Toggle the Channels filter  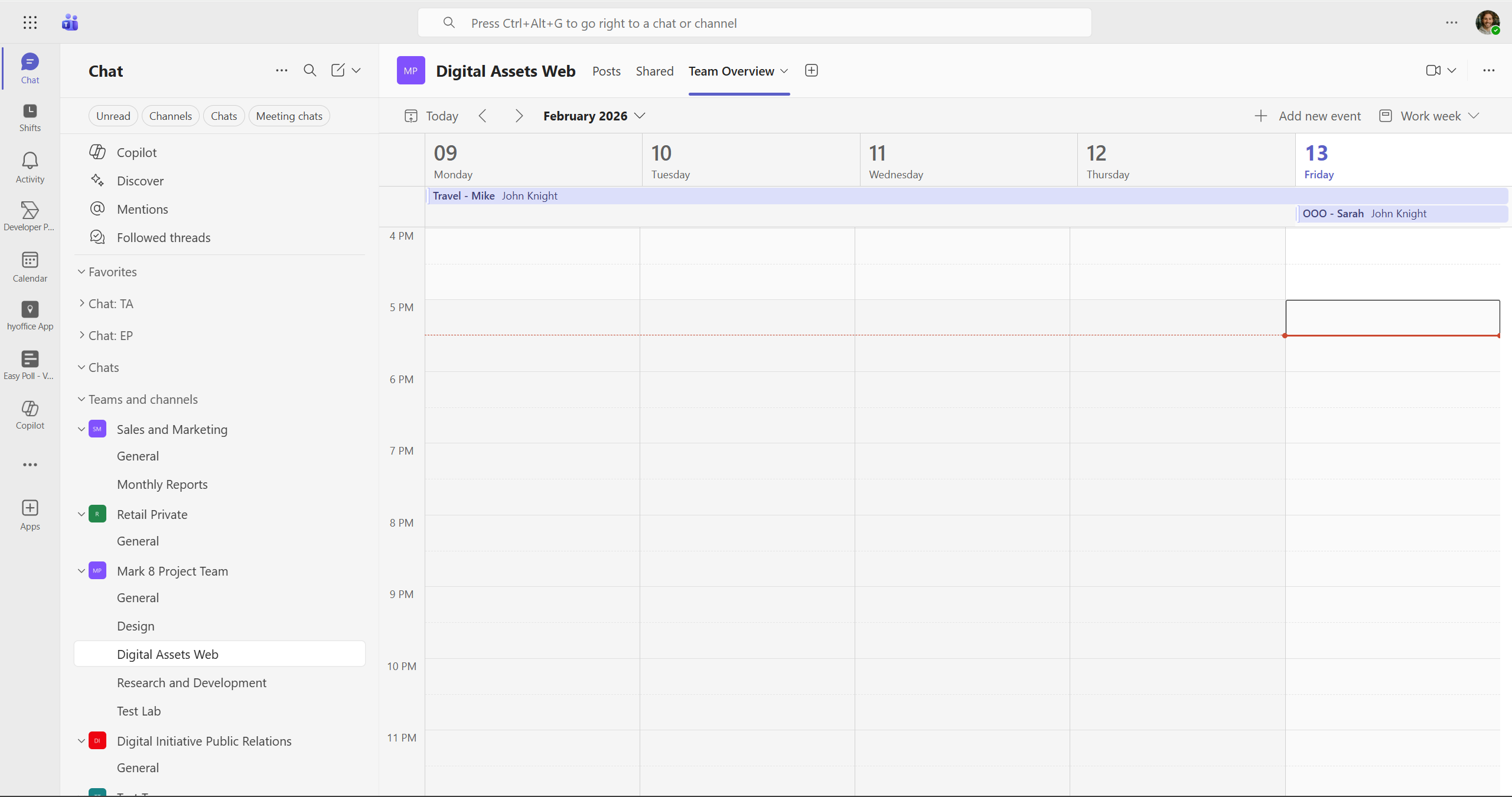(x=170, y=115)
